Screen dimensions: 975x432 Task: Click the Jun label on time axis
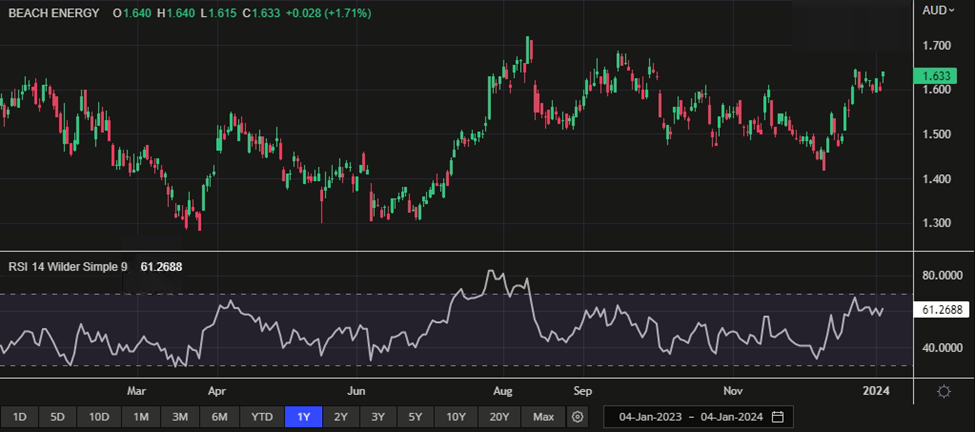point(356,391)
